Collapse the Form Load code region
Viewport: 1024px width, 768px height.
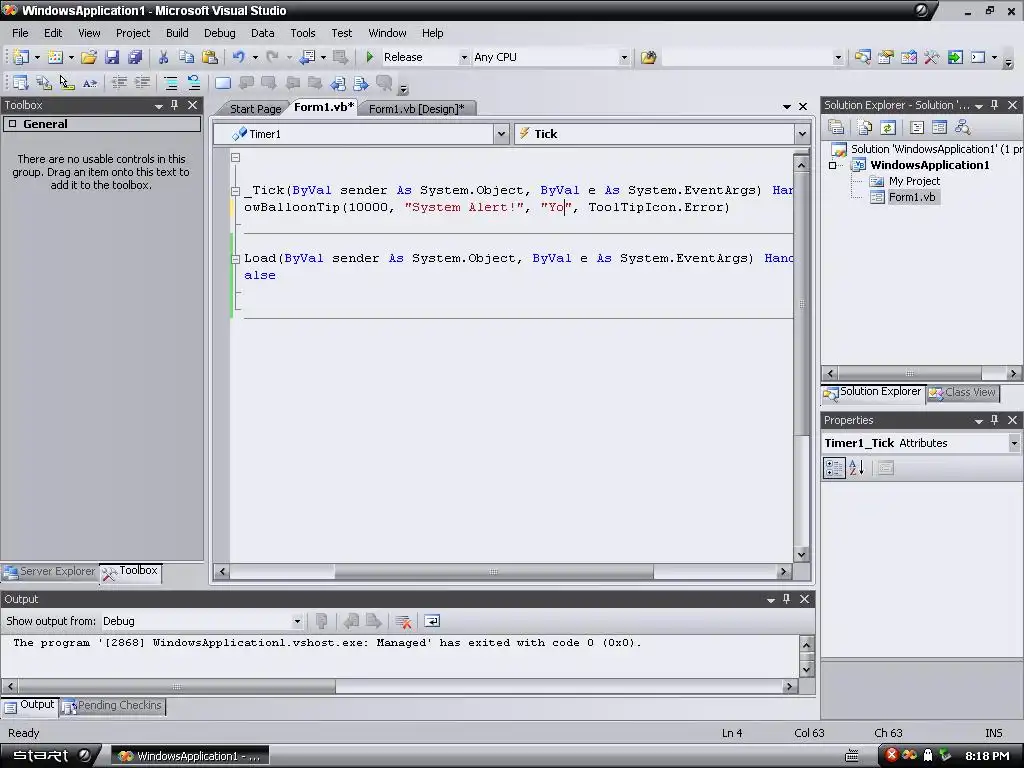click(235, 259)
